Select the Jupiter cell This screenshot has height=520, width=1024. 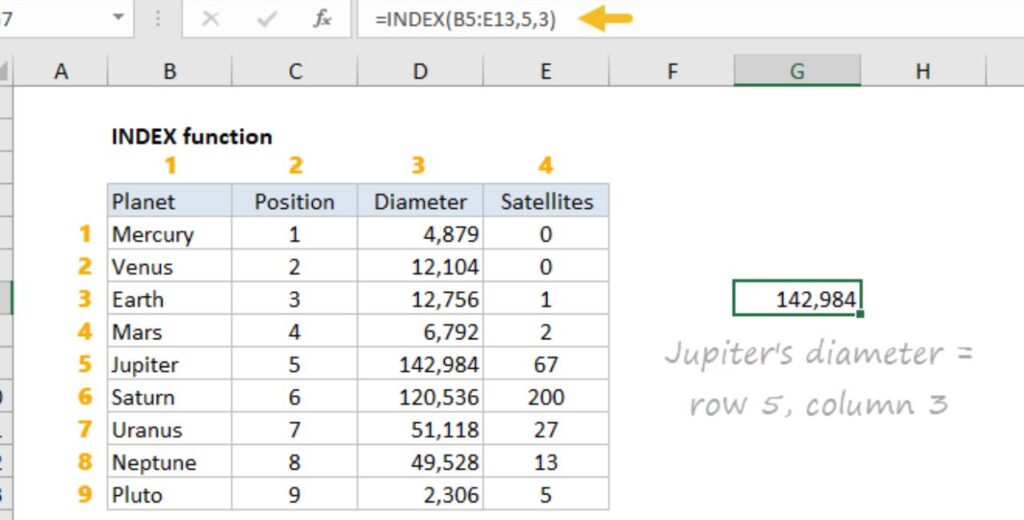click(170, 365)
